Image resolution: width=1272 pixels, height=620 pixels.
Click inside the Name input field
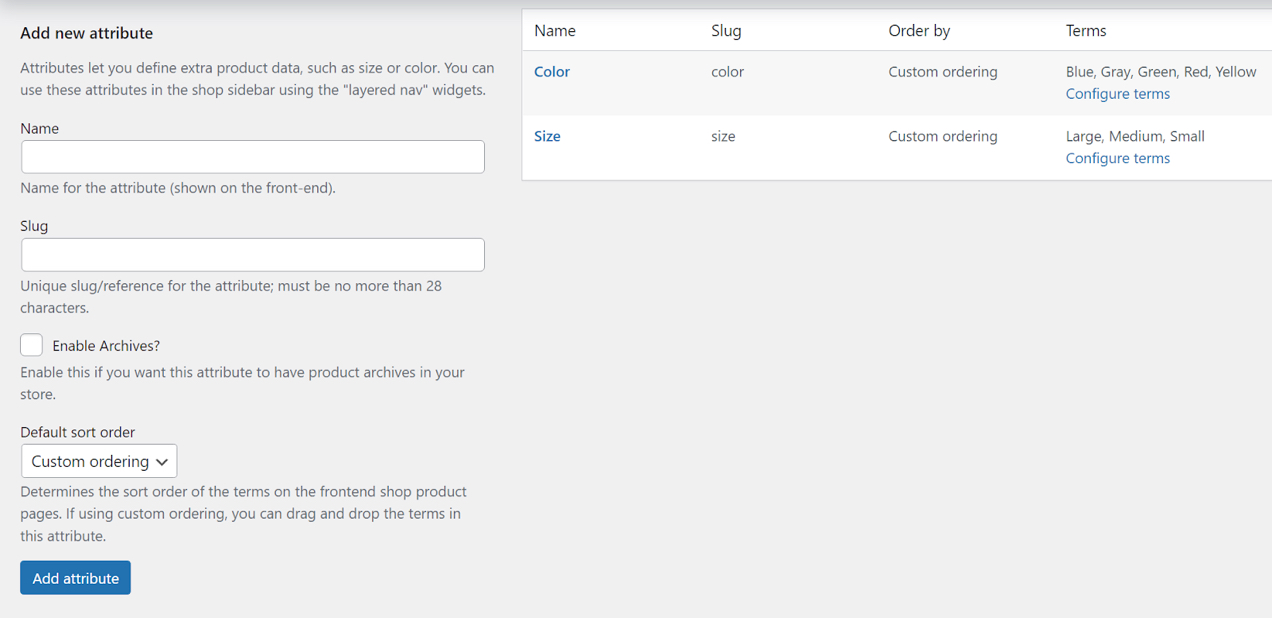coord(252,156)
